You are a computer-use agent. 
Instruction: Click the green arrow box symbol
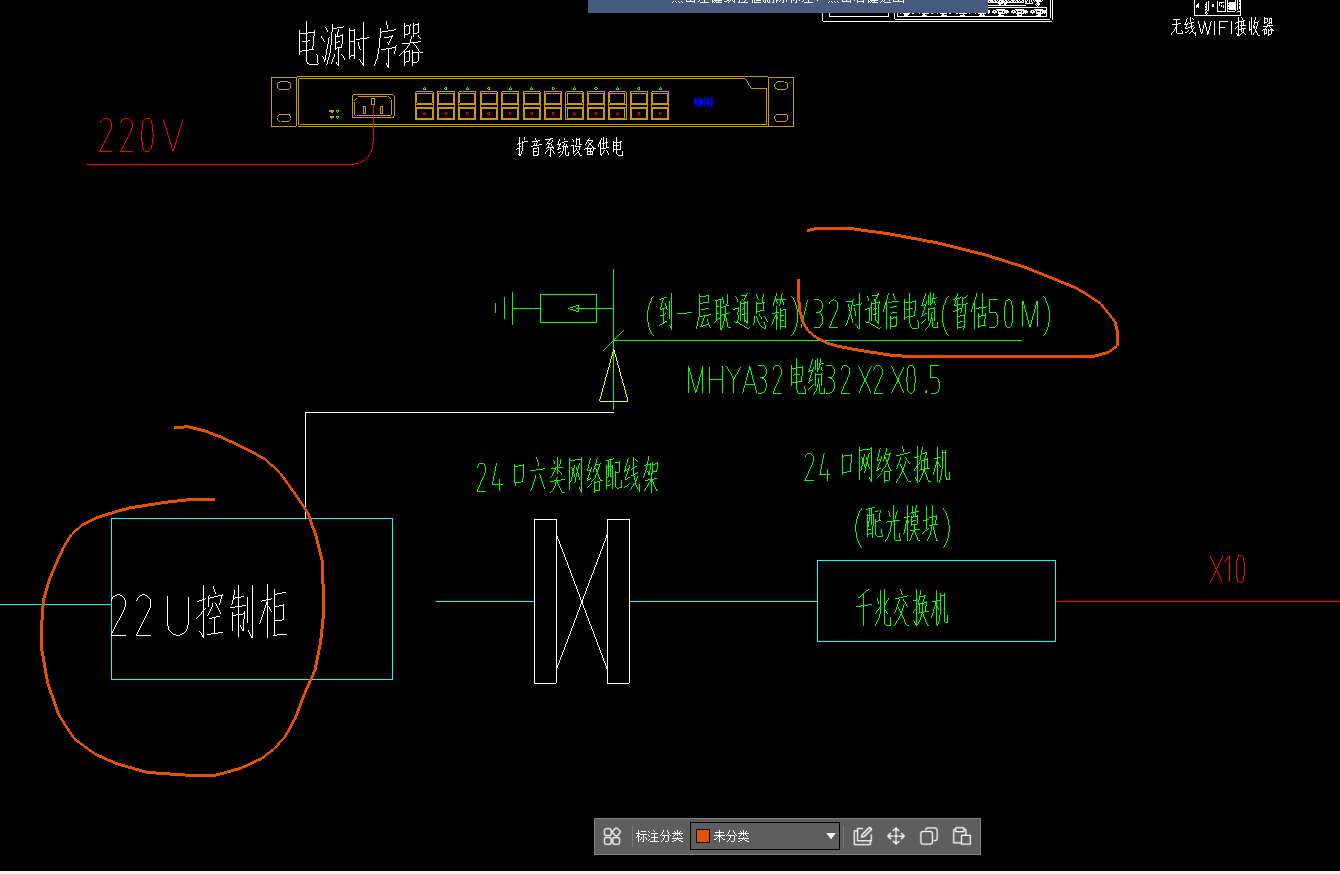tap(568, 309)
